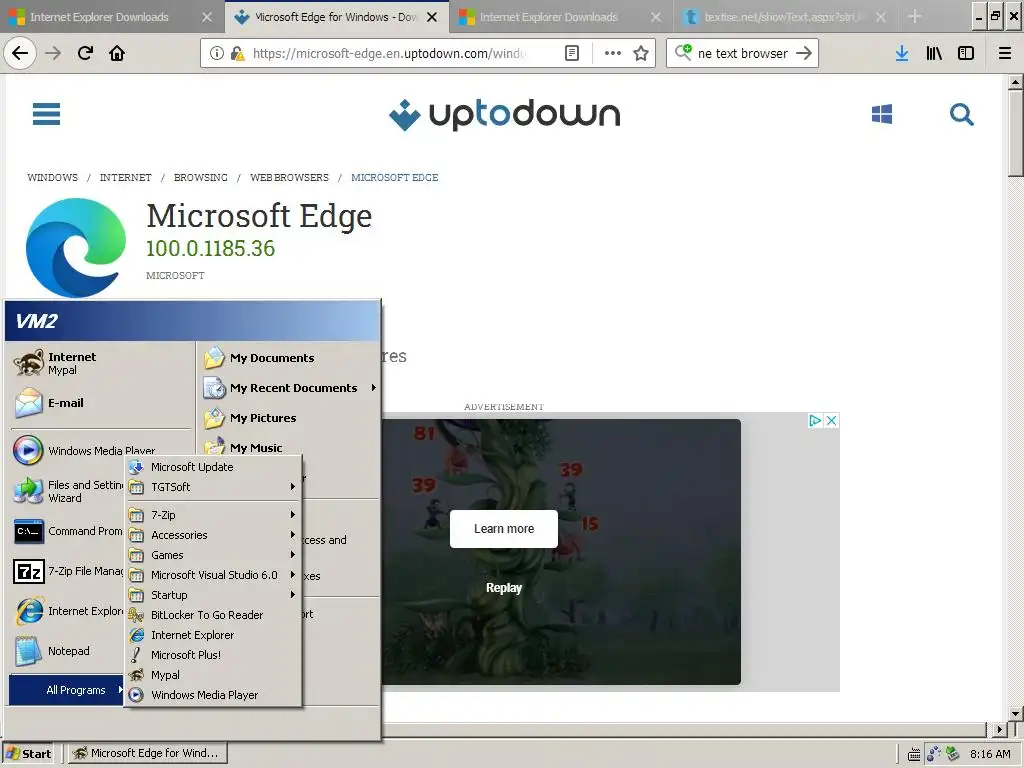Launch Mypal from All Programs list
This screenshot has width=1024, height=768.
(214, 675)
